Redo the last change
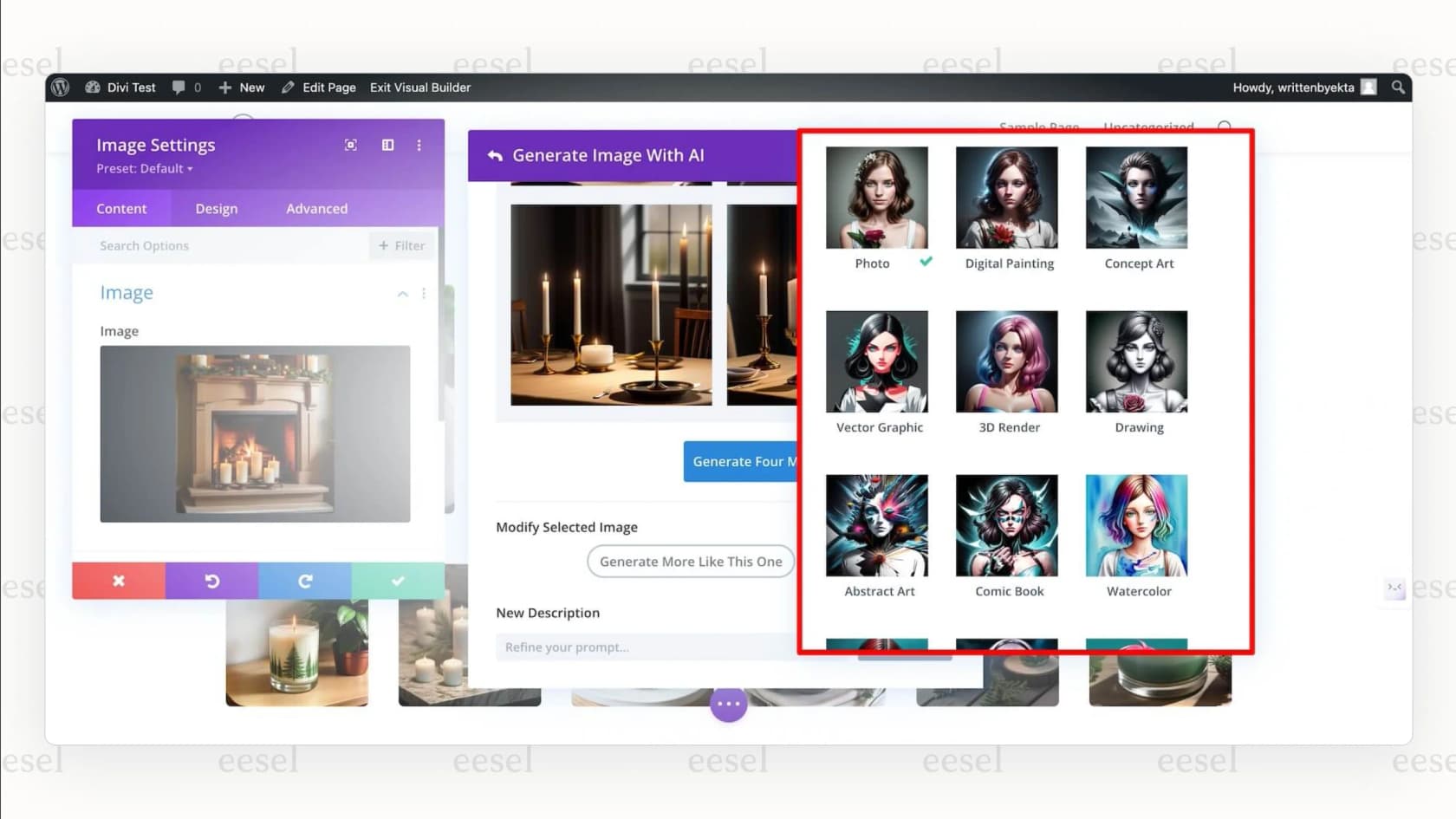Viewport: 1456px width, 819px height. click(305, 581)
